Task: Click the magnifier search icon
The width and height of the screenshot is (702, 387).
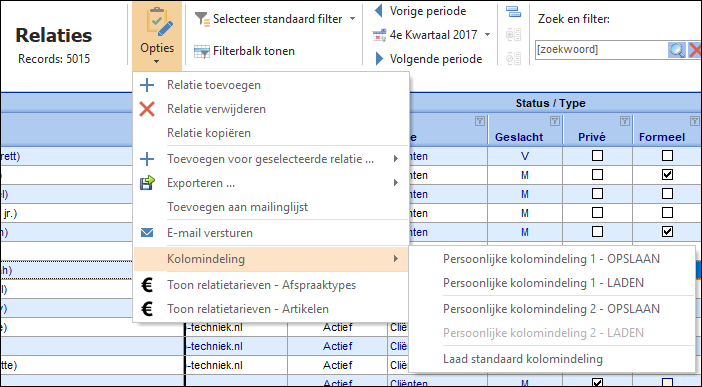Action: click(x=677, y=50)
